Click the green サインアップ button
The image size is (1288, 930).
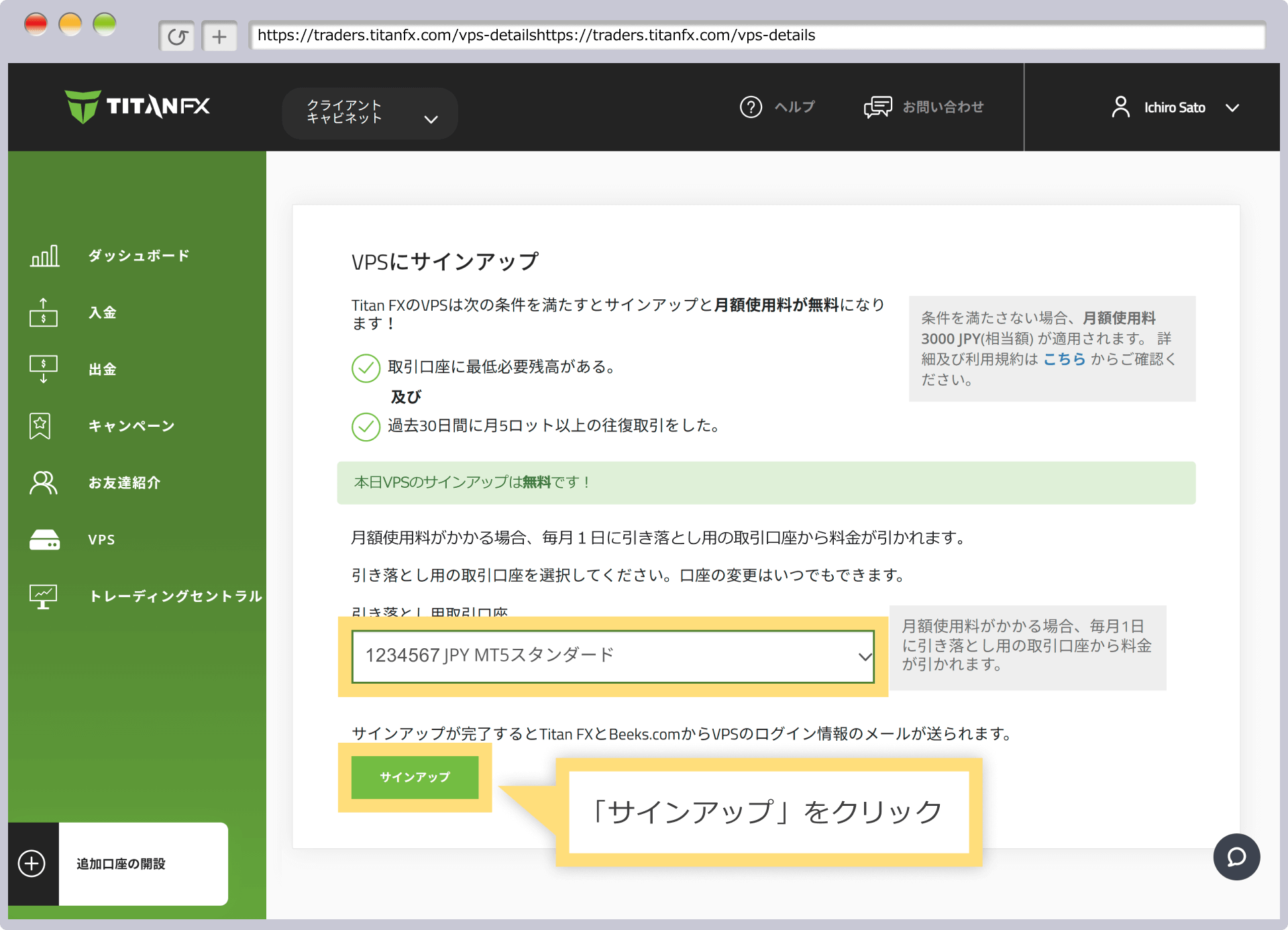coord(415,777)
